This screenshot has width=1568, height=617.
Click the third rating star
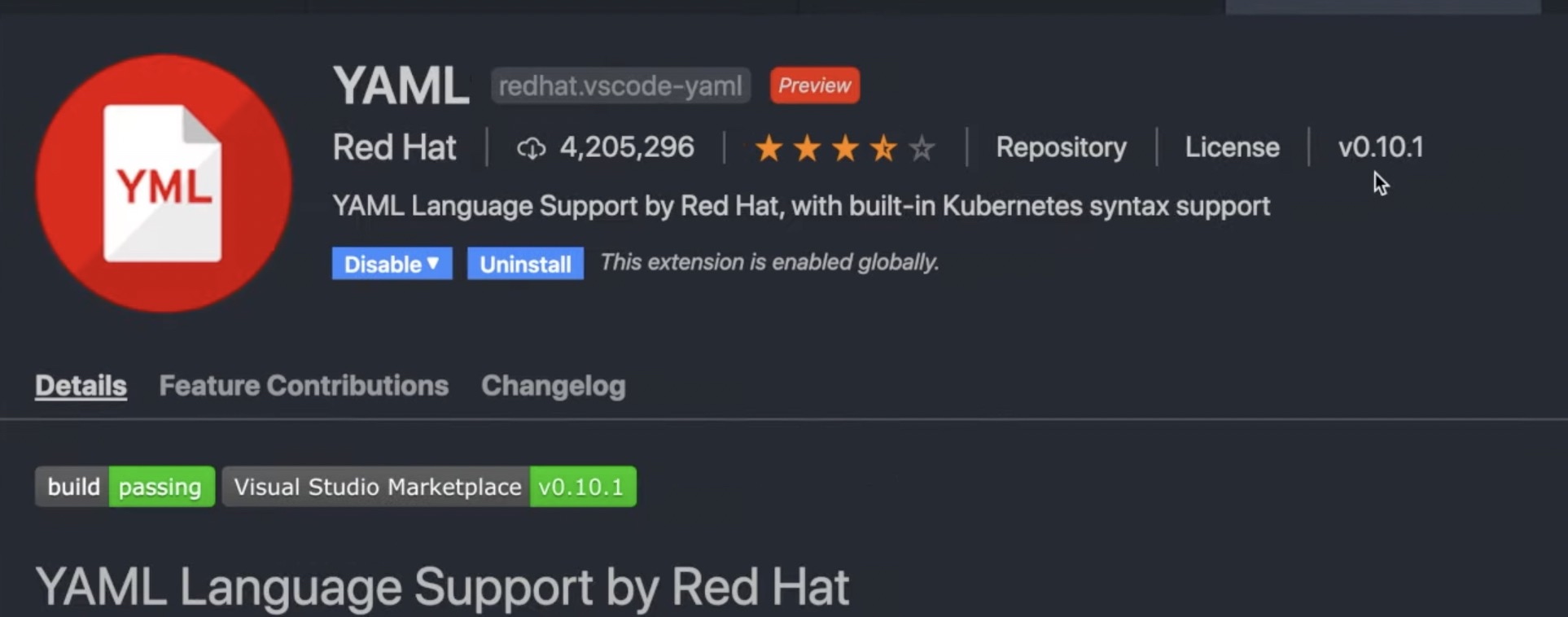click(x=845, y=148)
